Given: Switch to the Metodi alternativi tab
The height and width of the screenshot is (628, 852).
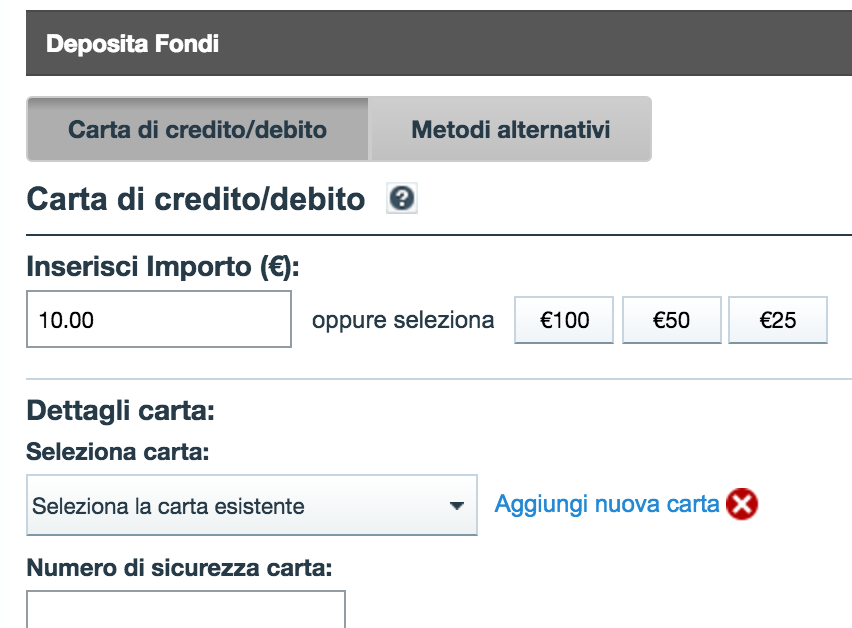Looking at the screenshot, I should (x=511, y=129).
